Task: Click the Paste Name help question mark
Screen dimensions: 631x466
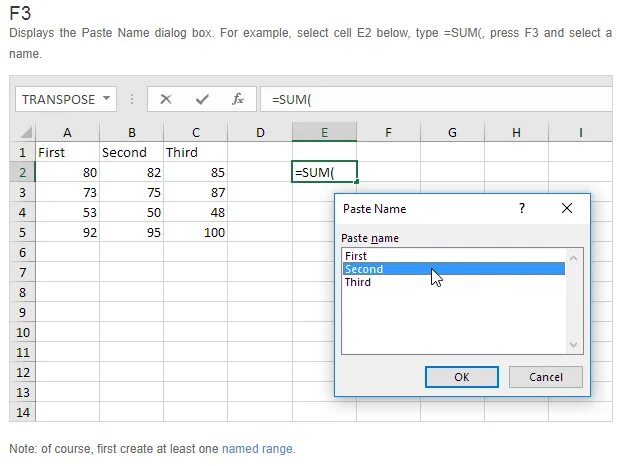Action: (521, 209)
